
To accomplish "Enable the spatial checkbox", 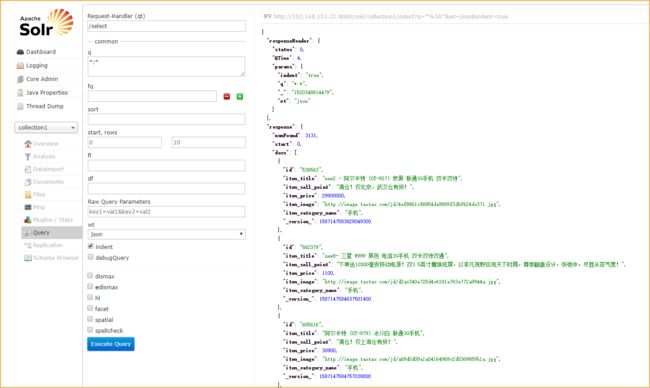I will point(90,319).
